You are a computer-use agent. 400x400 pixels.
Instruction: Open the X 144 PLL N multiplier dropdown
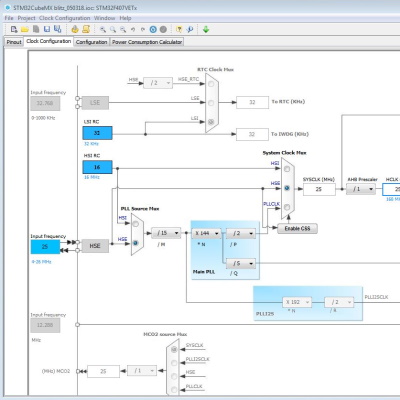206,233
